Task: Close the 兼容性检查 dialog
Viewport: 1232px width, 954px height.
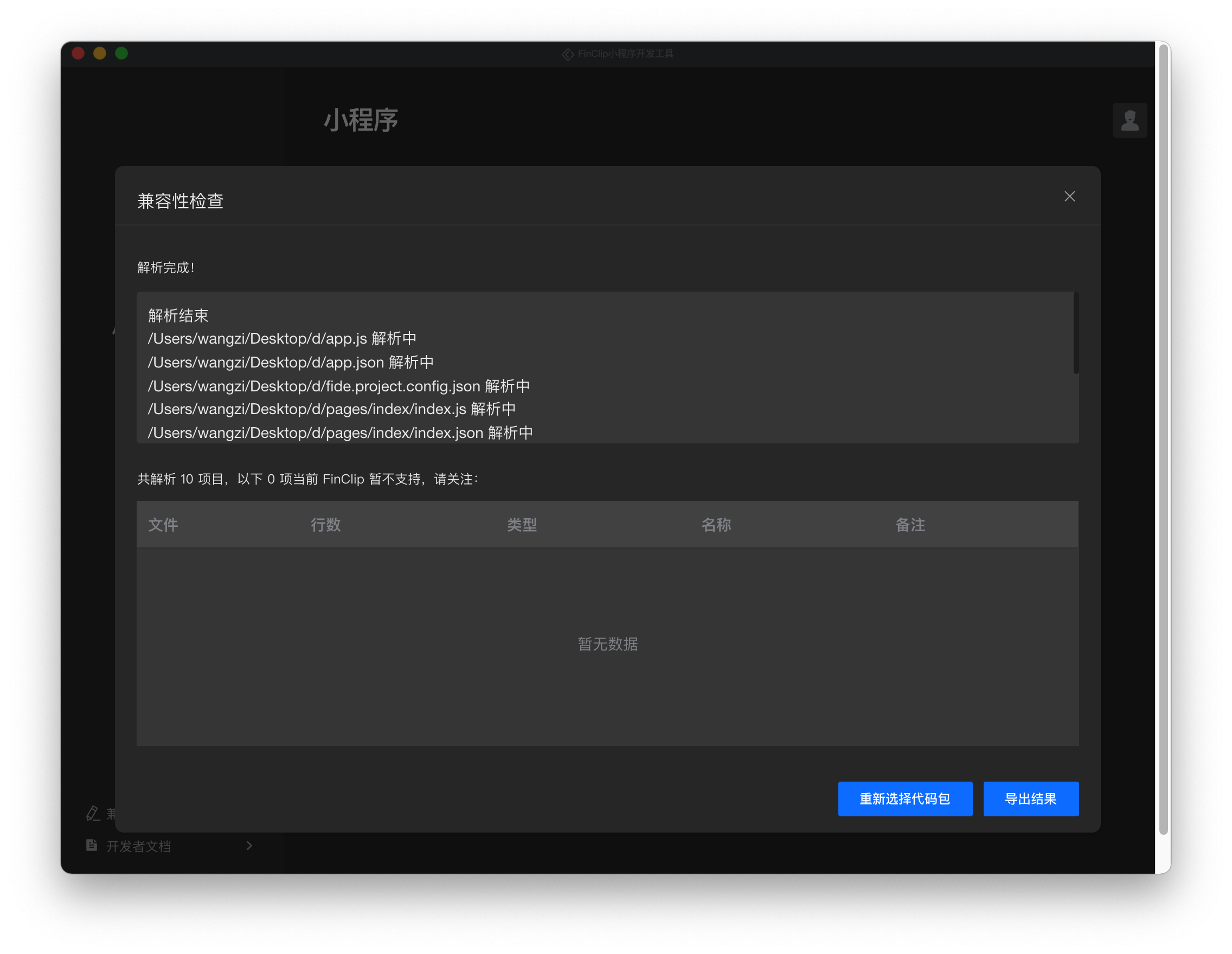Action: (x=1069, y=196)
